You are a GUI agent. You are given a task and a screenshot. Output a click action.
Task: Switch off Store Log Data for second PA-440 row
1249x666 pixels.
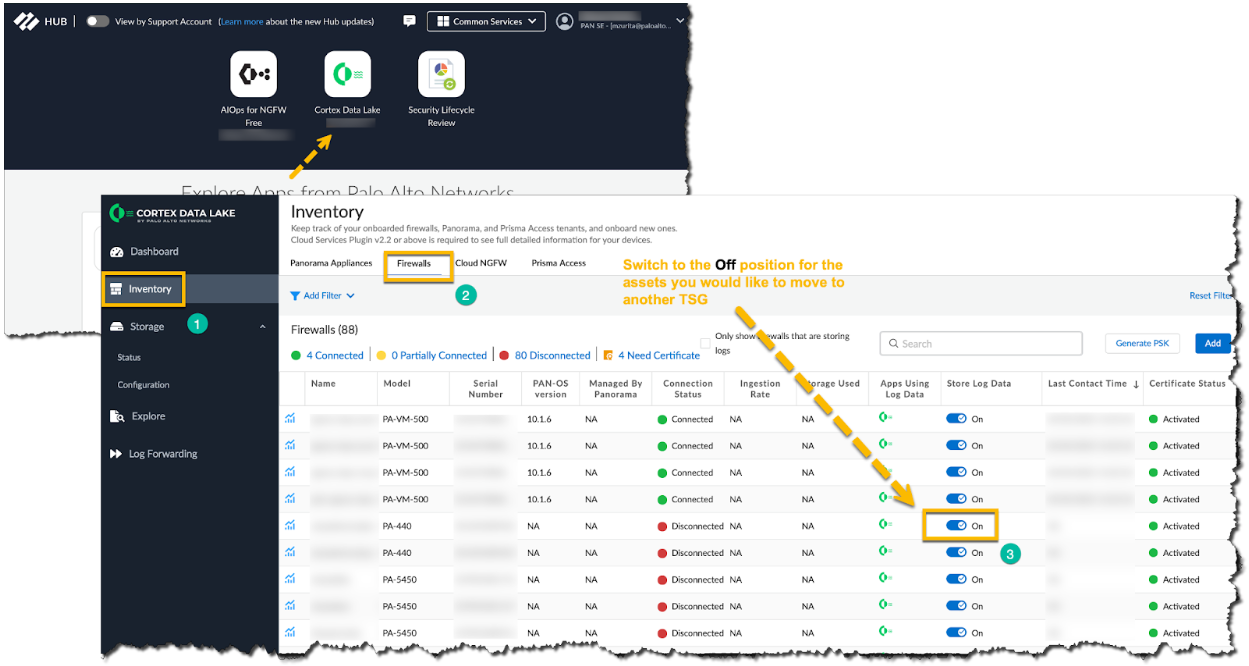click(x=956, y=552)
